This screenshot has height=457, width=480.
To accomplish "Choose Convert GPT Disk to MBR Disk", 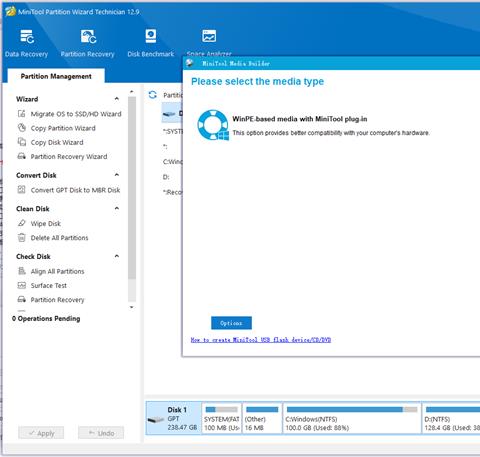I will pyautogui.click(x=75, y=190).
